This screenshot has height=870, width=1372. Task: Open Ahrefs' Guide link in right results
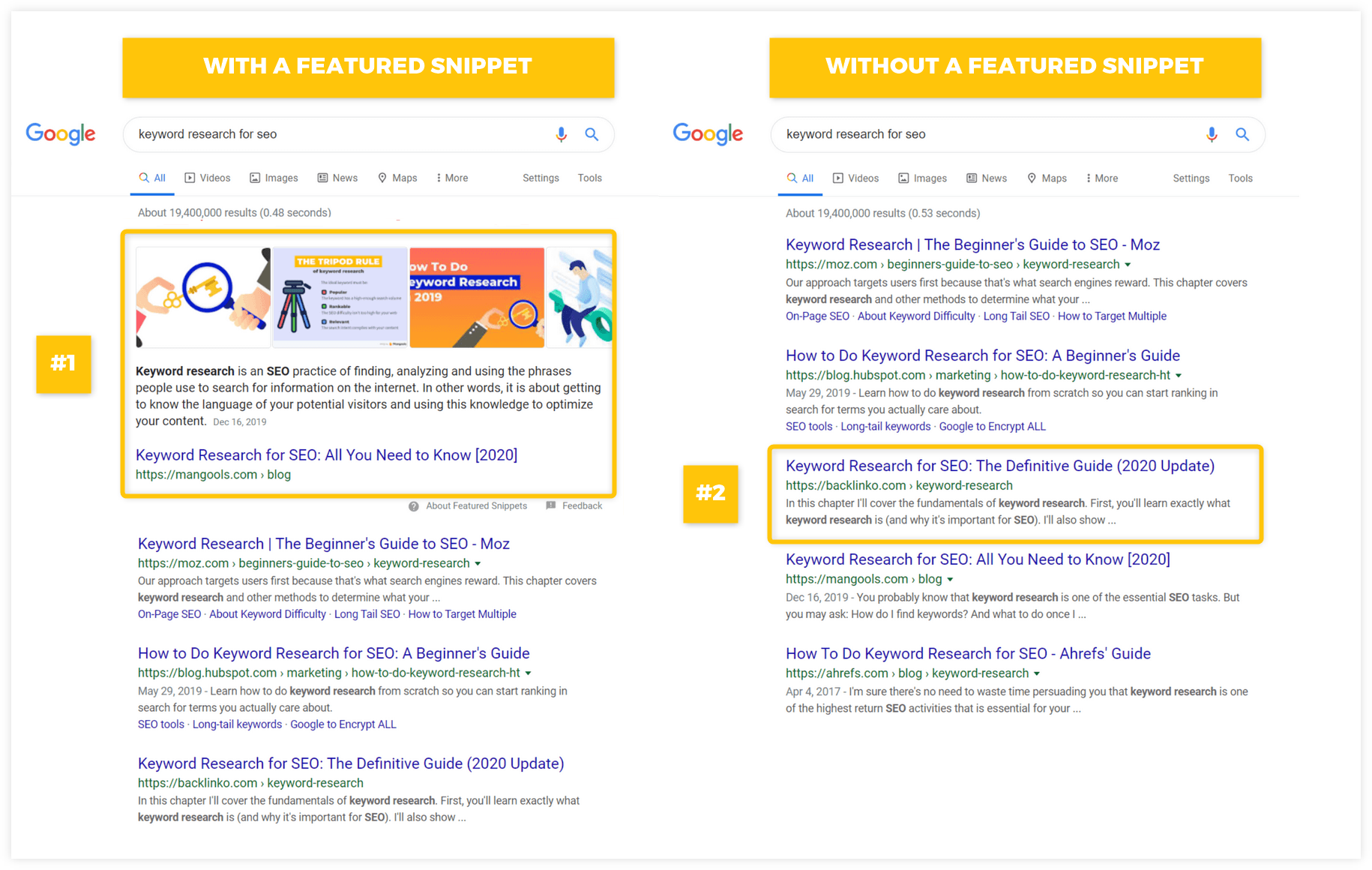pos(968,653)
